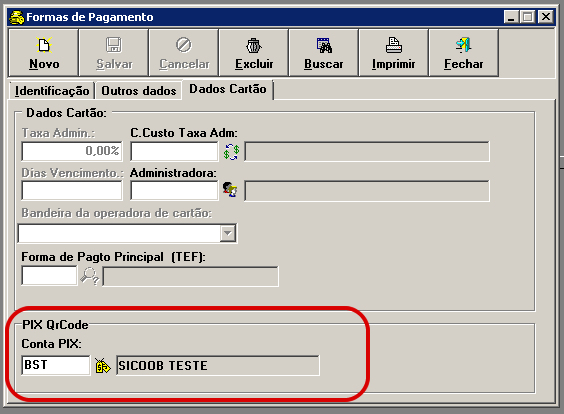The width and height of the screenshot is (564, 414).
Task: Click the C.Custo Taxa Adm lookup icon
Action: [x=231, y=152]
